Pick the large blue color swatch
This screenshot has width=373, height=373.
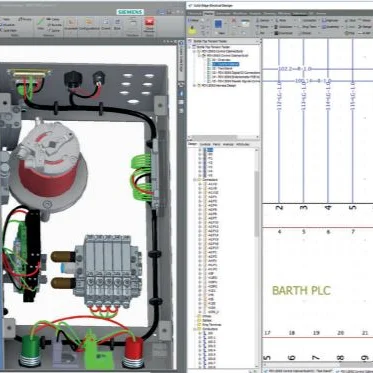tap(218, 24)
